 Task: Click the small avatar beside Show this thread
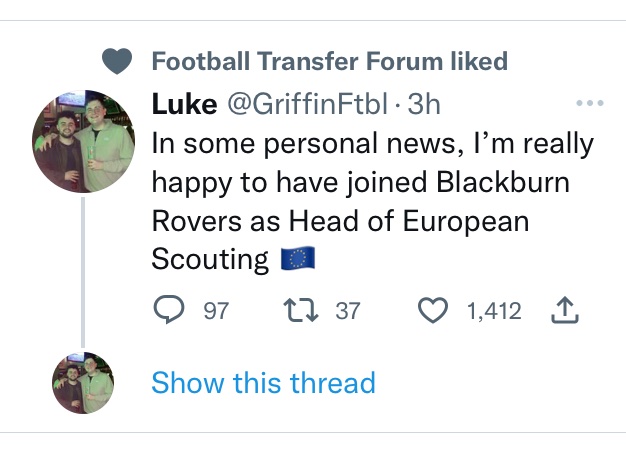pos(84,382)
